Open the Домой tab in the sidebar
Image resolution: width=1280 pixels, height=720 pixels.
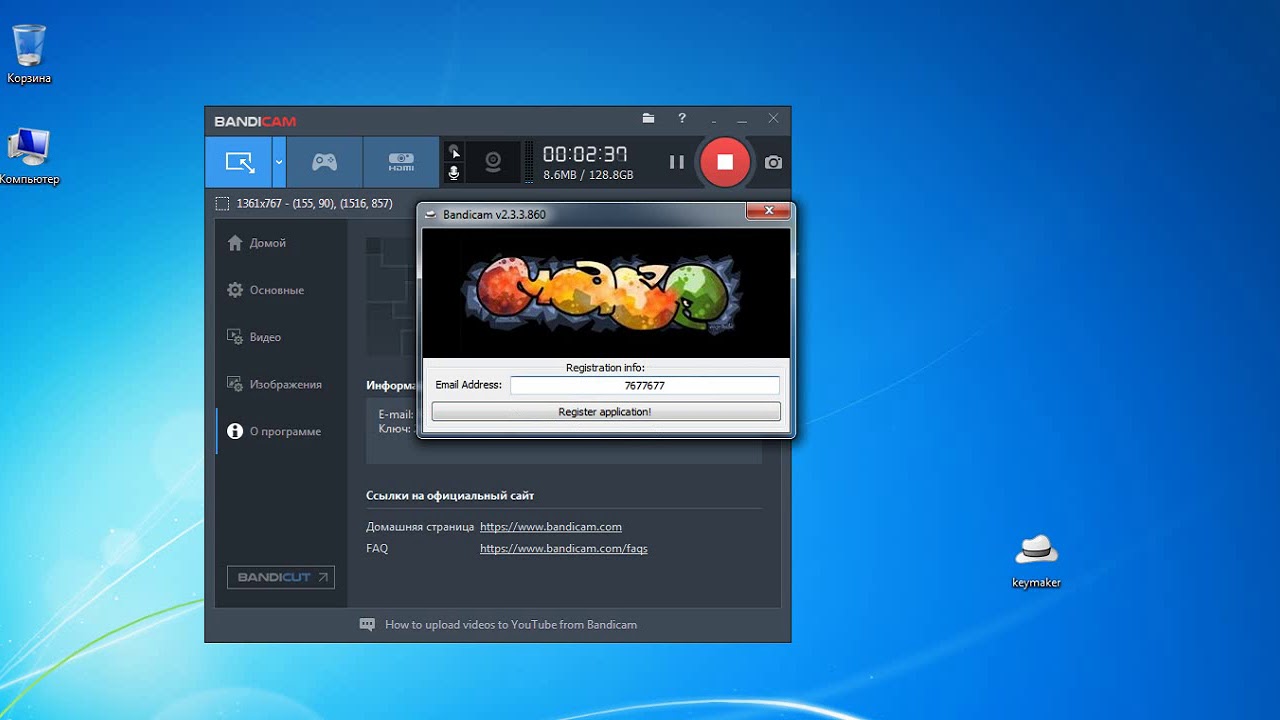[281, 243]
